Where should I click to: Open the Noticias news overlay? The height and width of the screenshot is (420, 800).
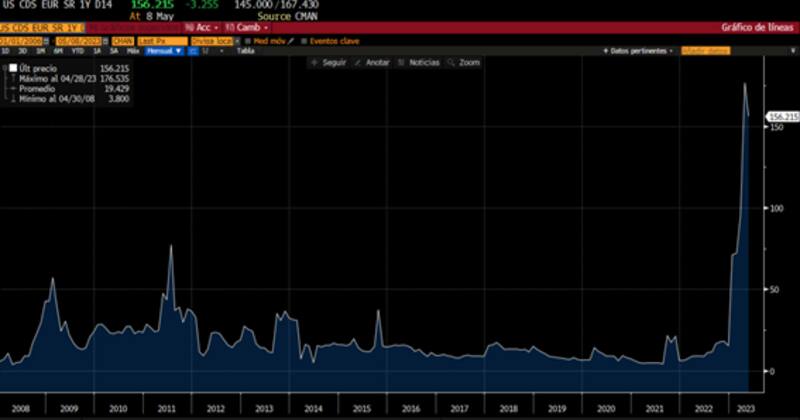tap(418, 62)
